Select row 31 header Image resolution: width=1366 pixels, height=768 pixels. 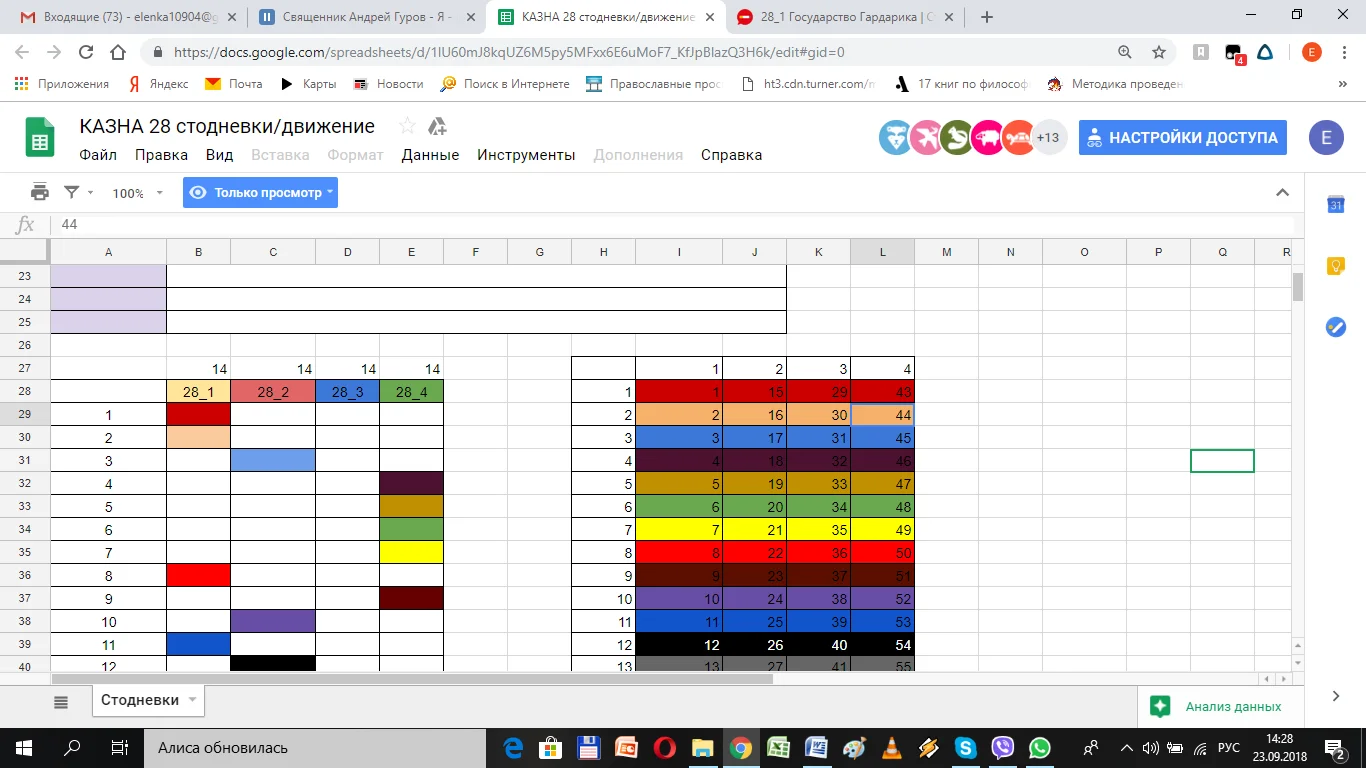coord(25,461)
